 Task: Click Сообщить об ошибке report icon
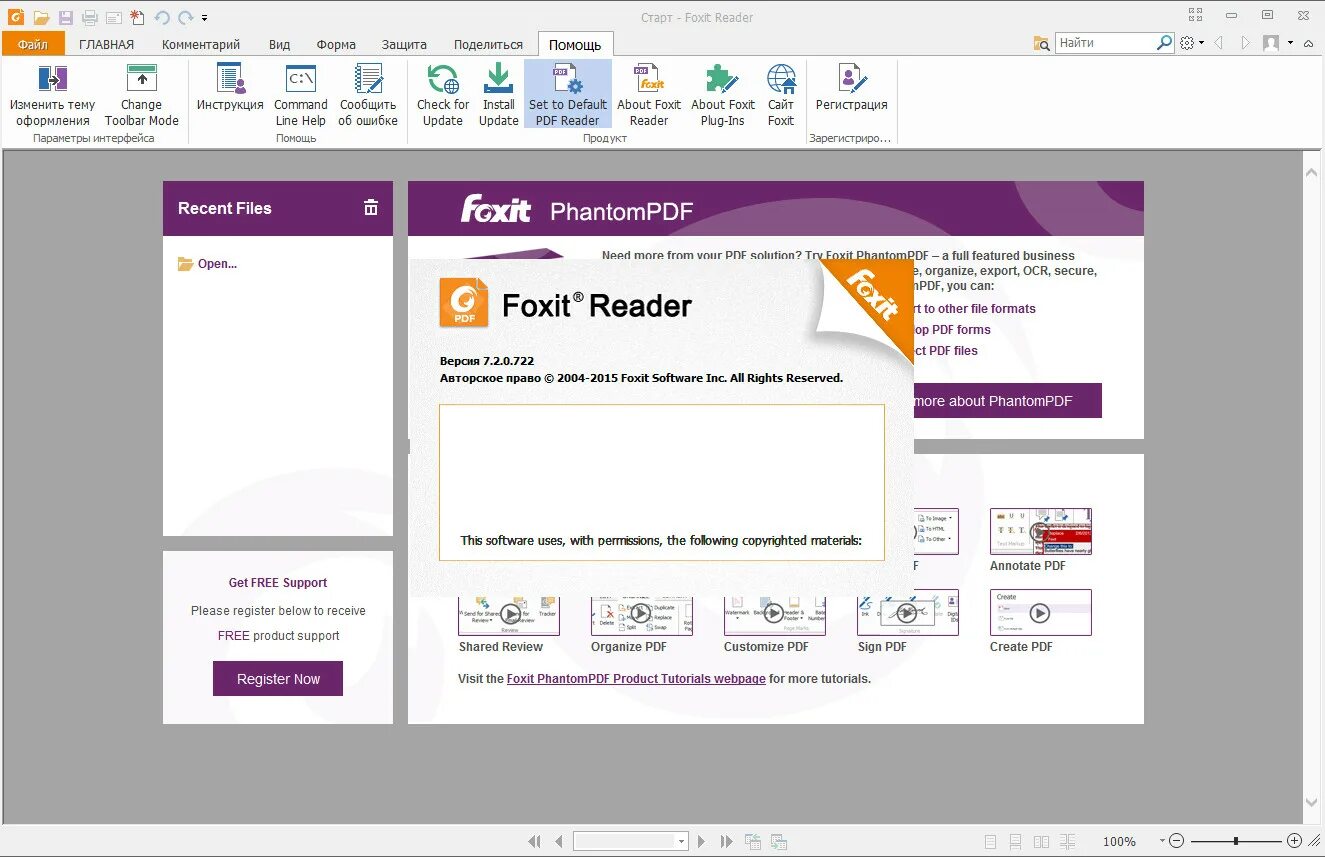pyautogui.click(x=368, y=79)
